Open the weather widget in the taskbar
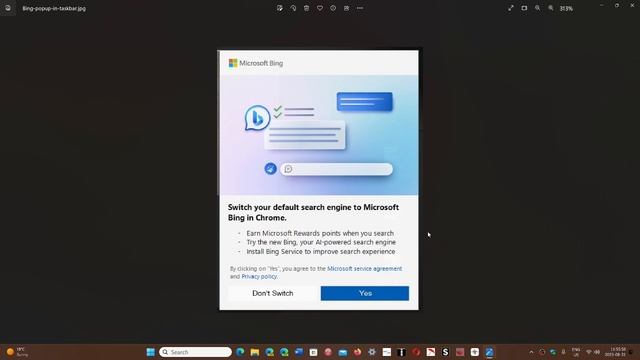640x360 pixels. click(x=17, y=352)
